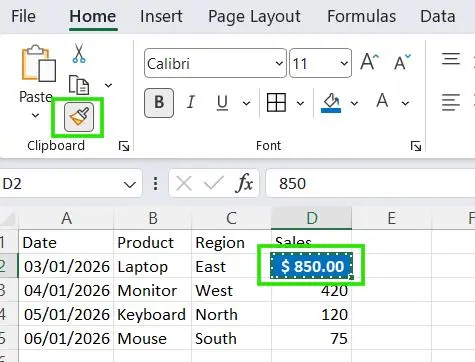Switch to the Insert tab
475x362 pixels.
(x=161, y=16)
